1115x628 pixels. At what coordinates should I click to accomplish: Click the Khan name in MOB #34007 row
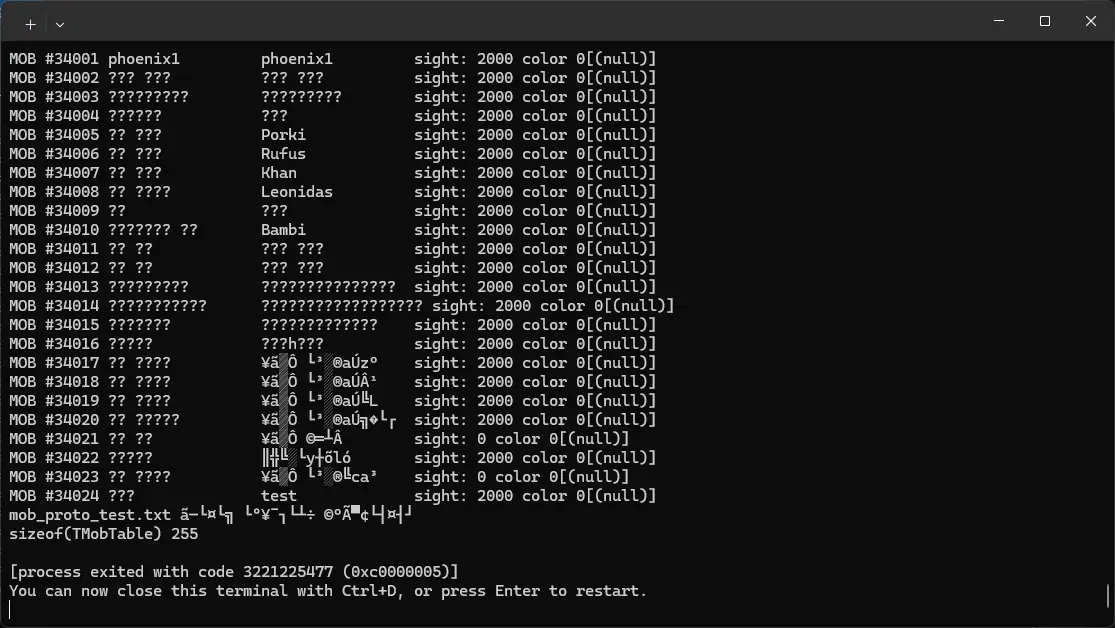[279, 173]
